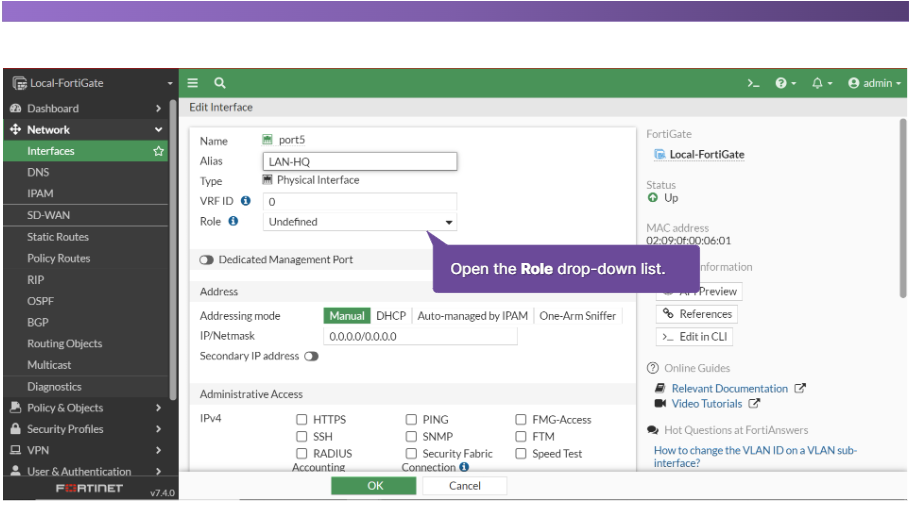The width and height of the screenshot is (914, 508).
Task: Check the SSH checkbox
Action: [301, 436]
